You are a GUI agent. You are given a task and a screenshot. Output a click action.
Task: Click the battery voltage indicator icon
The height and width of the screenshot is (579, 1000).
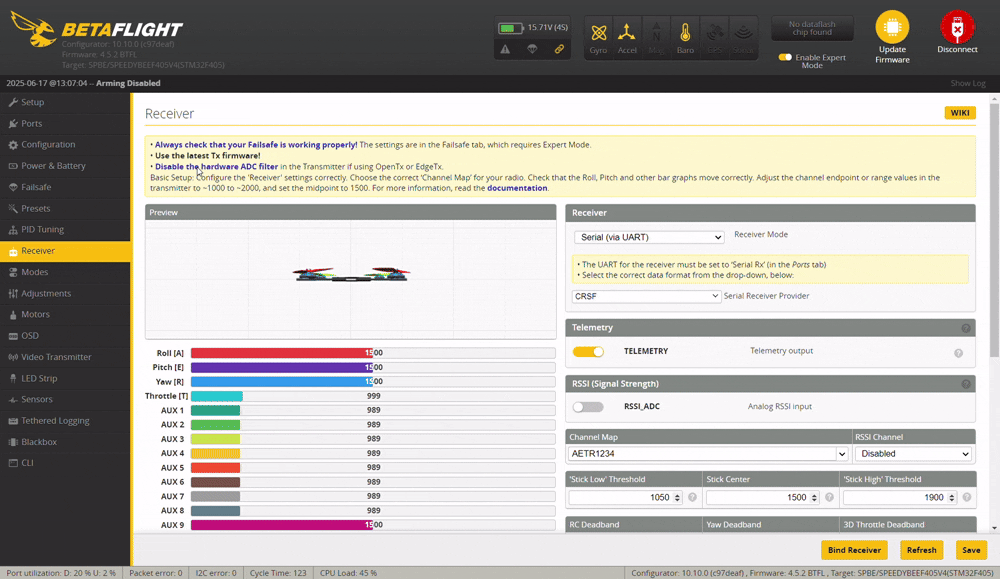pyautogui.click(x=510, y=28)
